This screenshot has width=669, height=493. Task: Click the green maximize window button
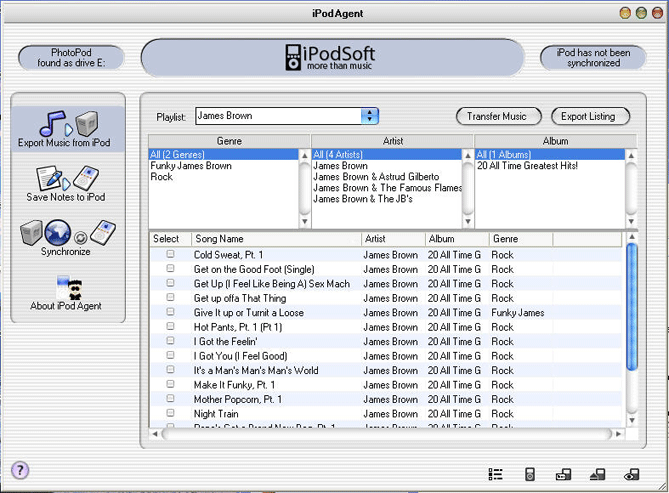[641, 13]
